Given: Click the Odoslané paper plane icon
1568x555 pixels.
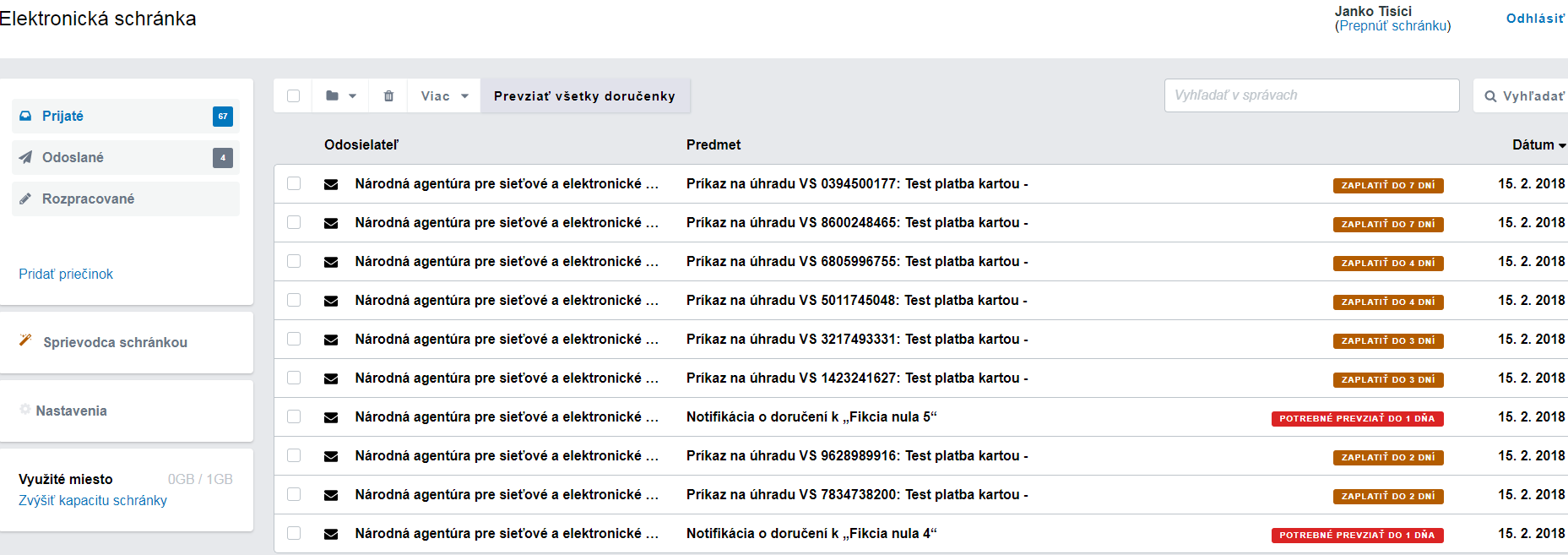Looking at the screenshot, I should tap(25, 157).
